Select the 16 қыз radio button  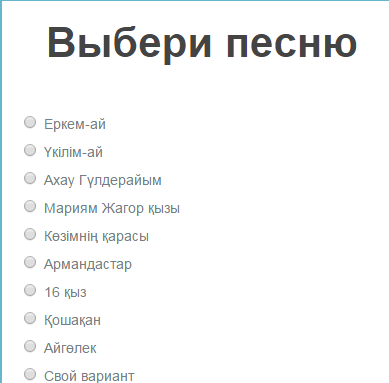point(30,290)
